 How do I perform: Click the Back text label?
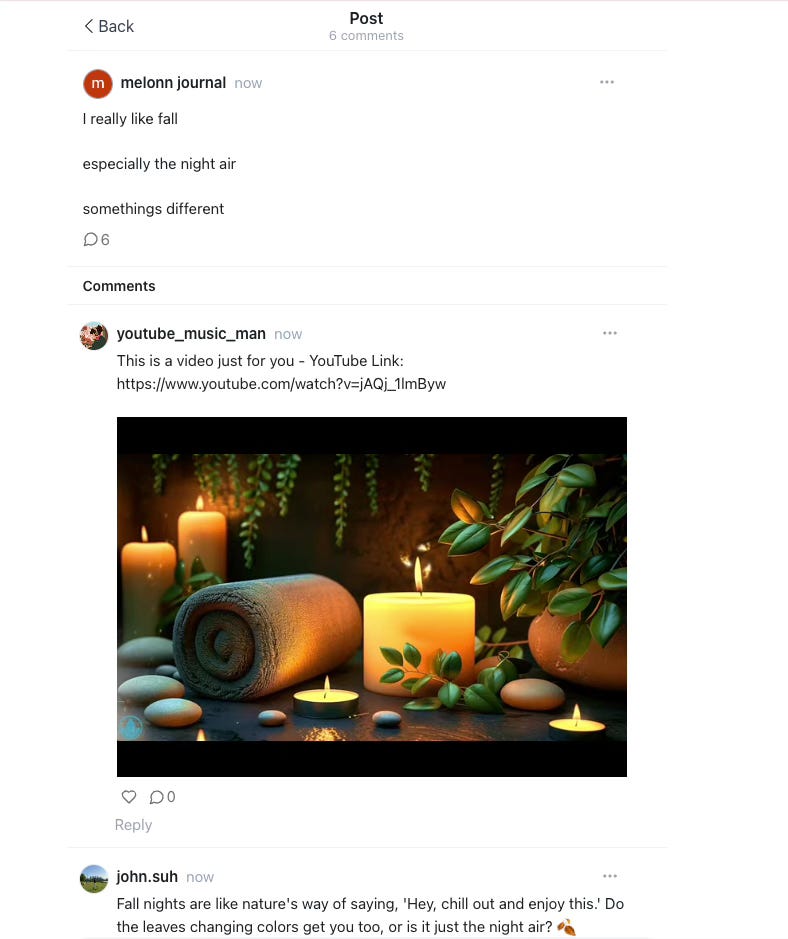[x=116, y=26]
